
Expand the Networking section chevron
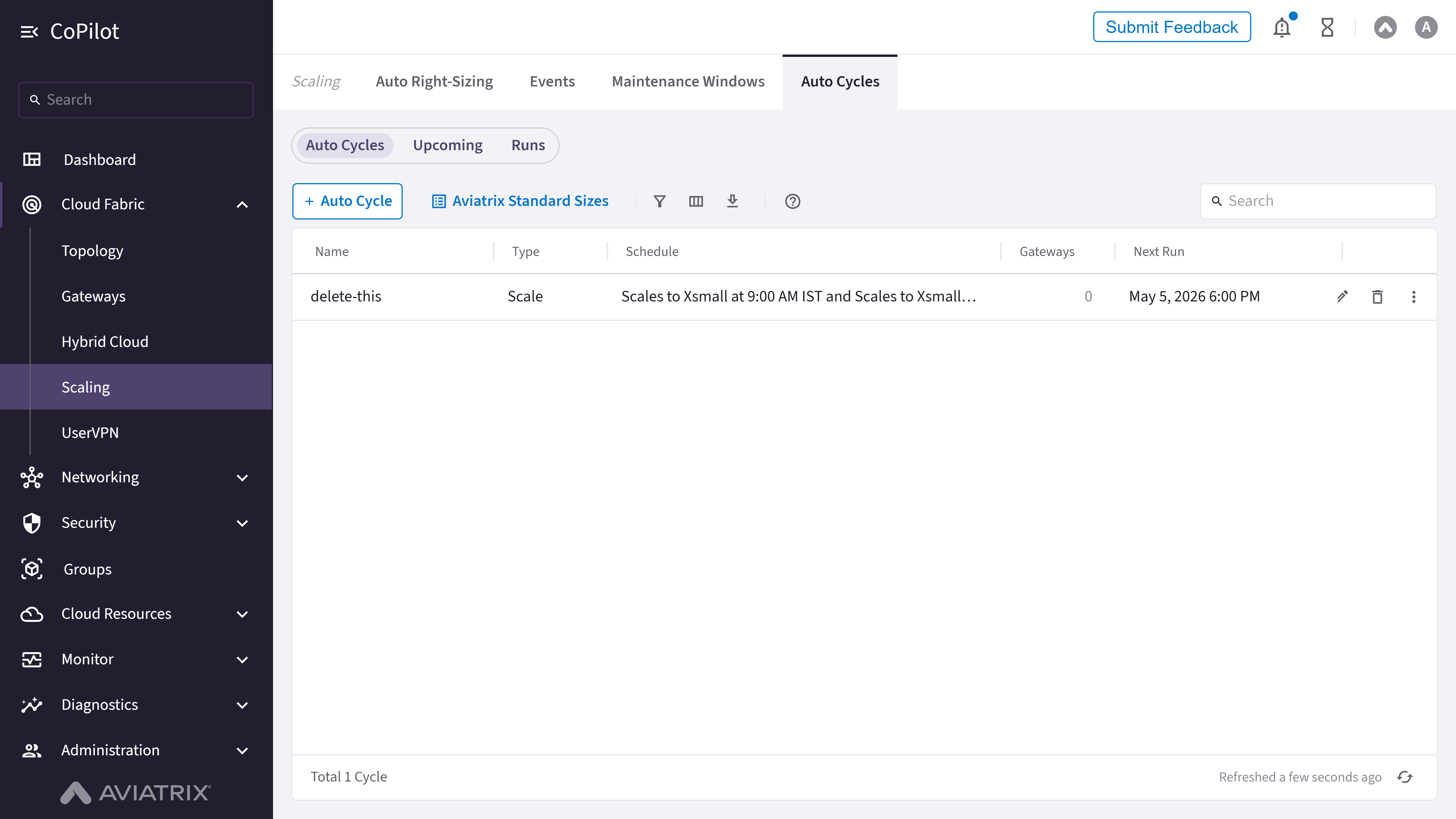(x=242, y=478)
